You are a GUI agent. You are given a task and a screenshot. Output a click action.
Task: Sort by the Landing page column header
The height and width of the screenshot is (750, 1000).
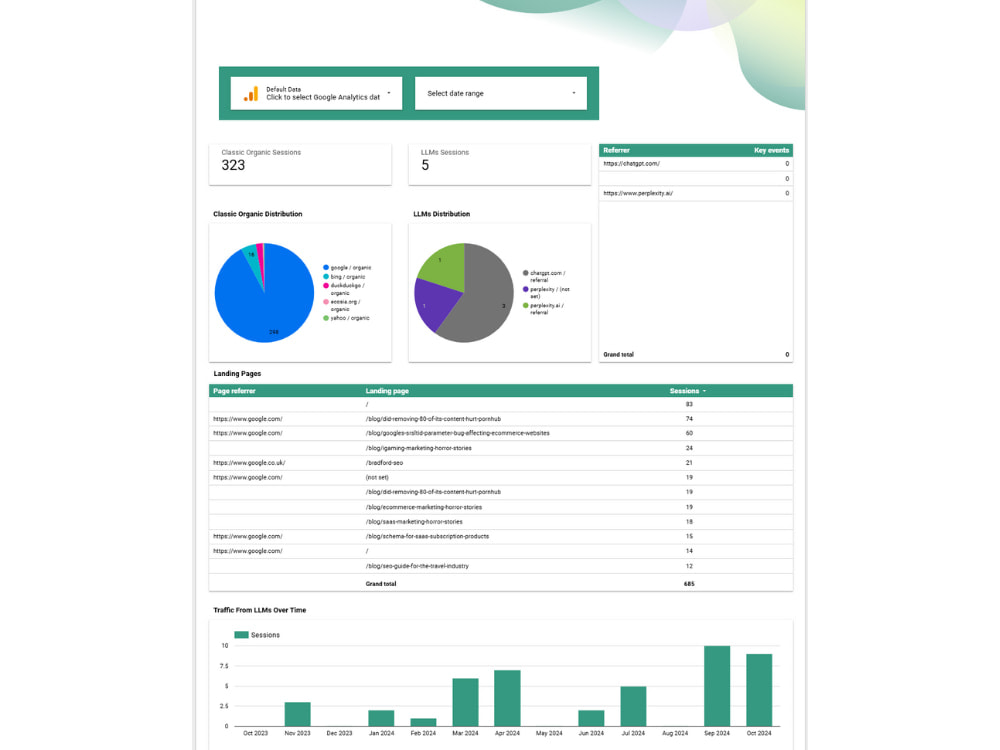coord(387,391)
